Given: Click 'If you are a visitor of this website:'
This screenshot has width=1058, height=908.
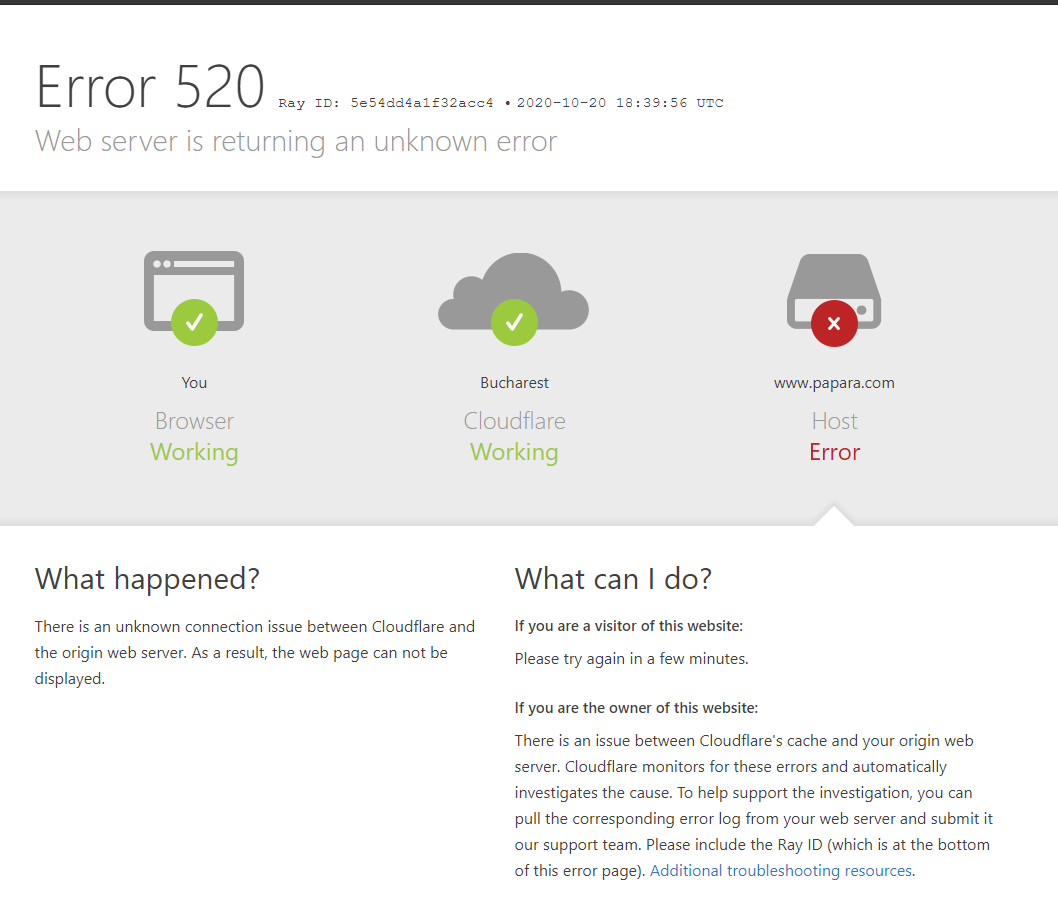Looking at the screenshot, I should [x=628, y=626].
